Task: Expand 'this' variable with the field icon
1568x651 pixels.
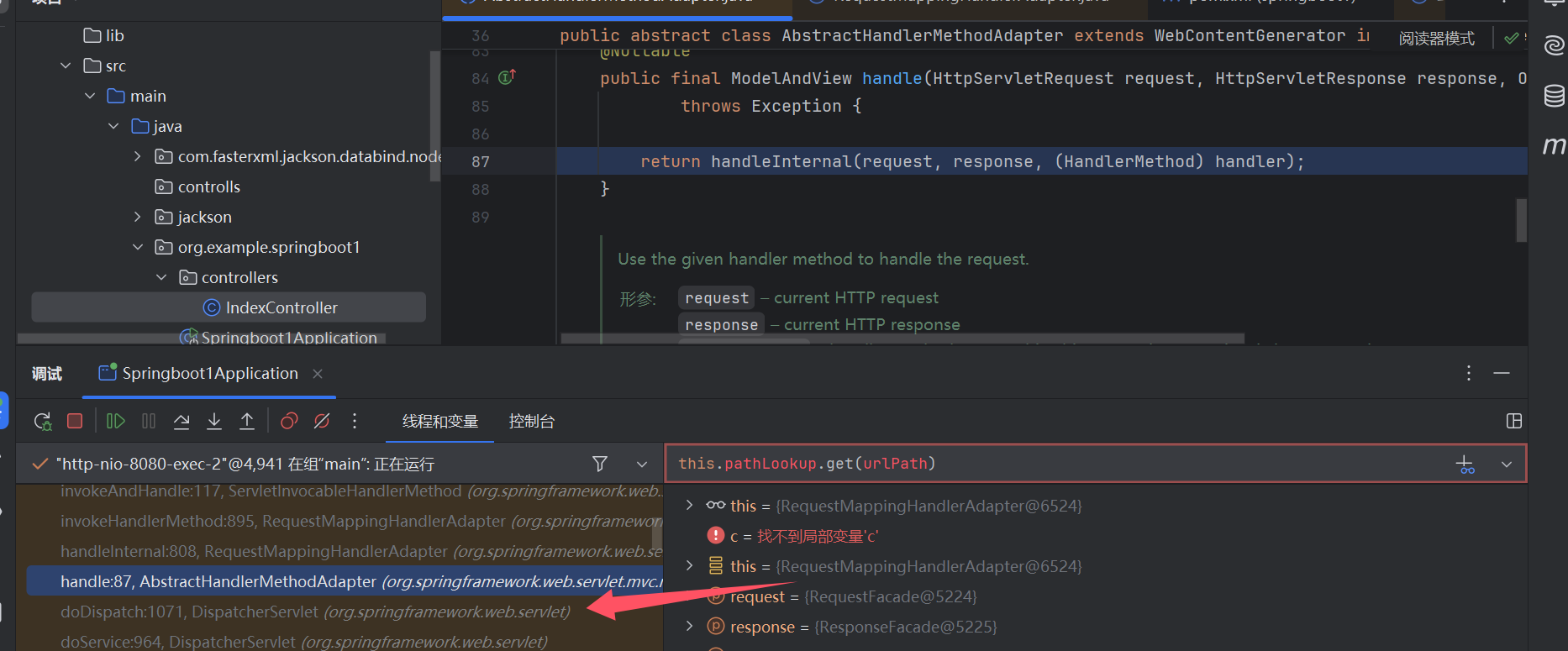Action: click(690, 566)
